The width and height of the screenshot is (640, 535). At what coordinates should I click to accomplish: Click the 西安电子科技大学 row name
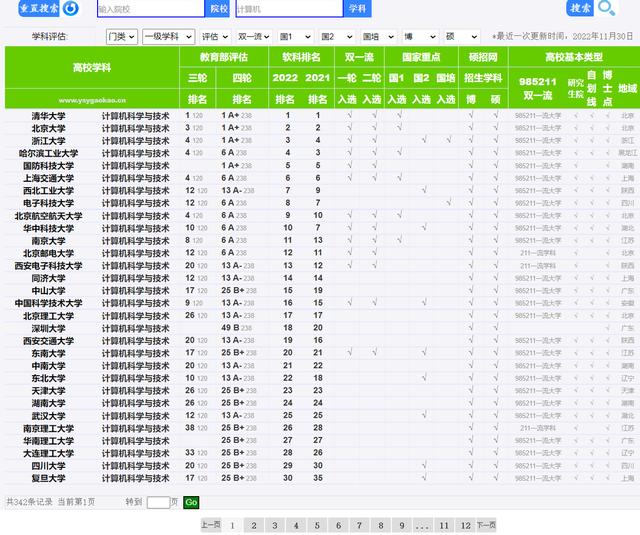click(49, 266)
